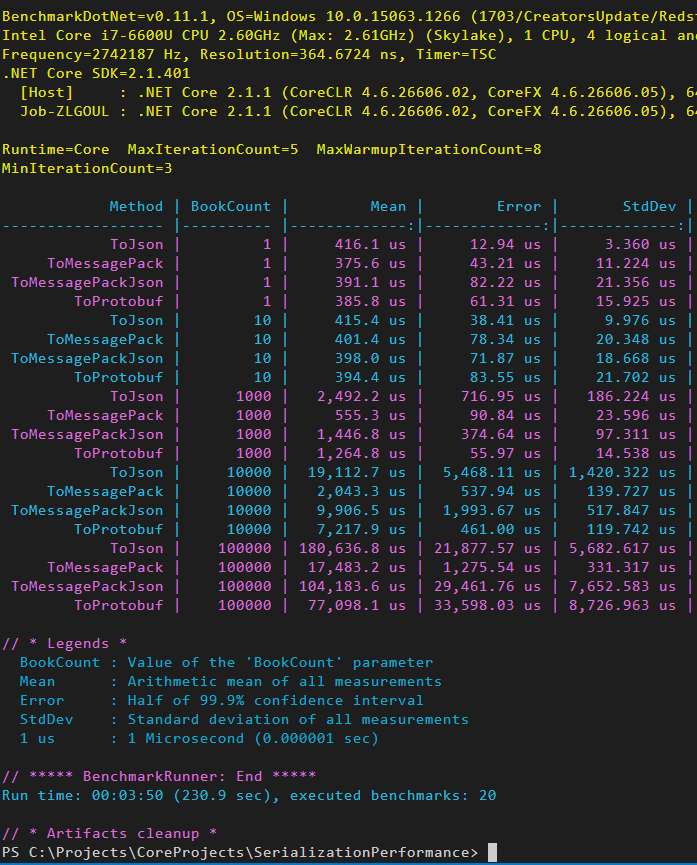Click the StdDev column header
The height and width of the screenshot is (865, 697).
point(652,206)
